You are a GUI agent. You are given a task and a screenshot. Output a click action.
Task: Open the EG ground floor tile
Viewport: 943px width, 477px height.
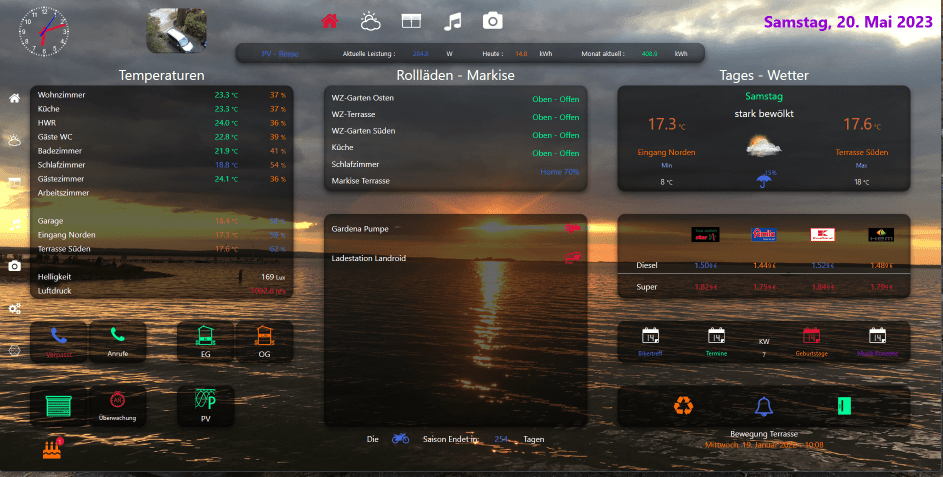click(x=206, y=342)
